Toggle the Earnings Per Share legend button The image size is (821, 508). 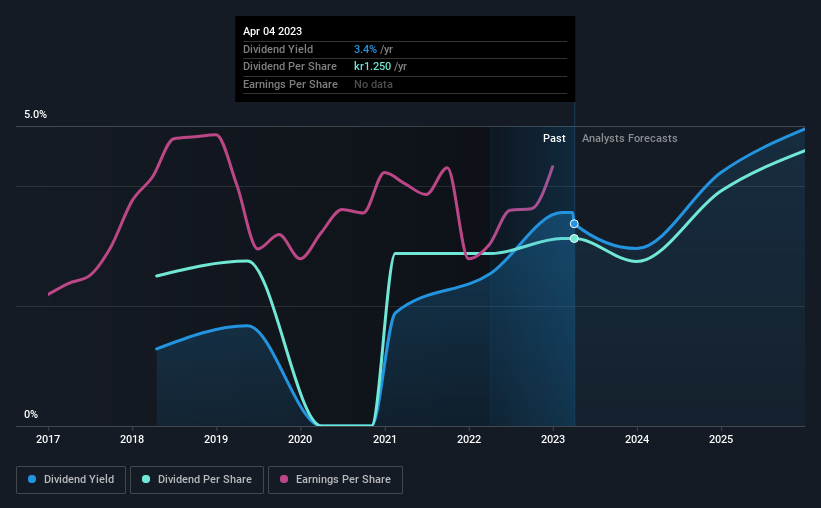[x=335, y=480]
